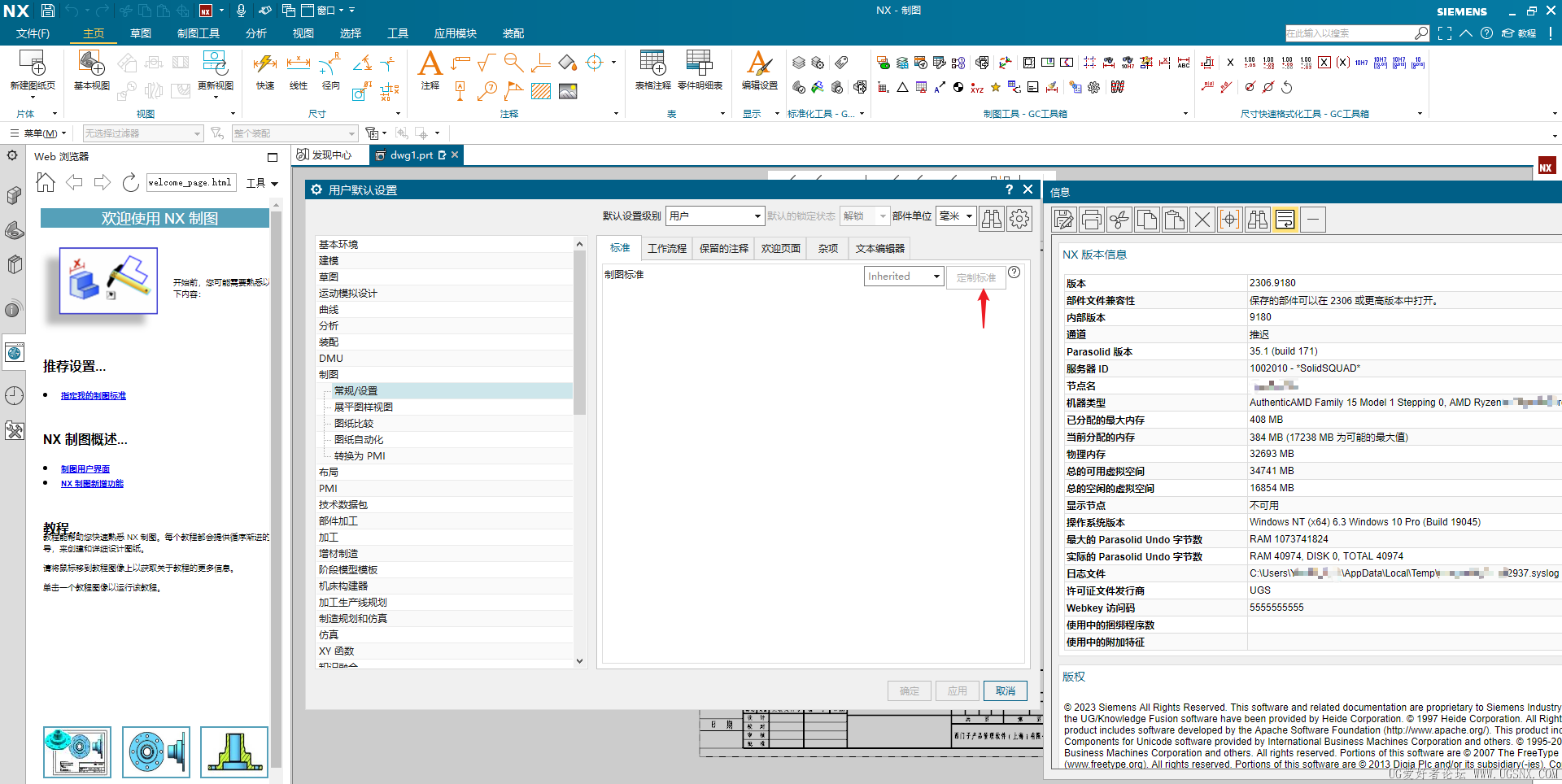This screenshot has height=784, width=1562.
Task: Click the New Sheet (新建图纸页) icon
Action: pyautogui.click(x=33, y=65)
